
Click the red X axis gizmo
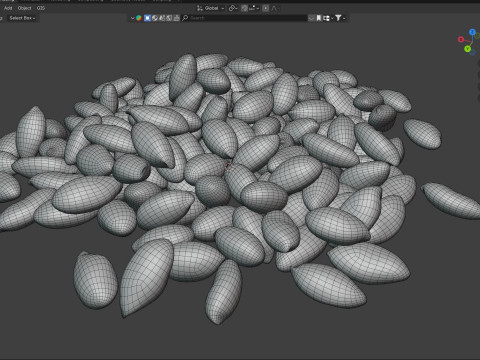coord(461,40)
